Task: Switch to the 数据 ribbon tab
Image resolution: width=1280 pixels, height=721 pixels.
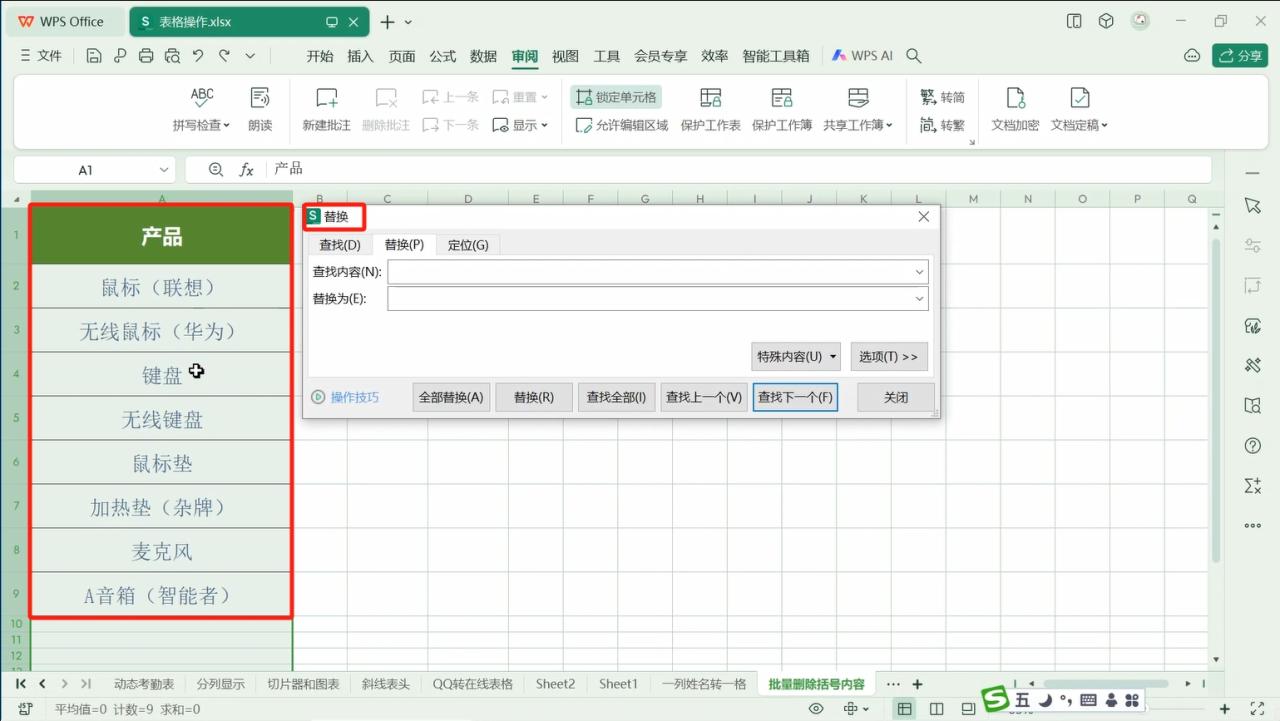Action: coord(484,56)
